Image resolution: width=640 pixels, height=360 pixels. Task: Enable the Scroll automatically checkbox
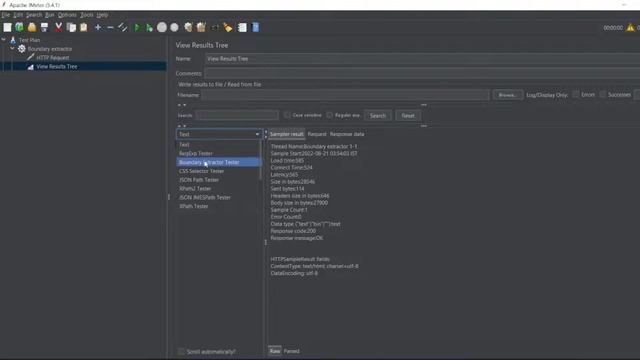[x=181, y=351]
